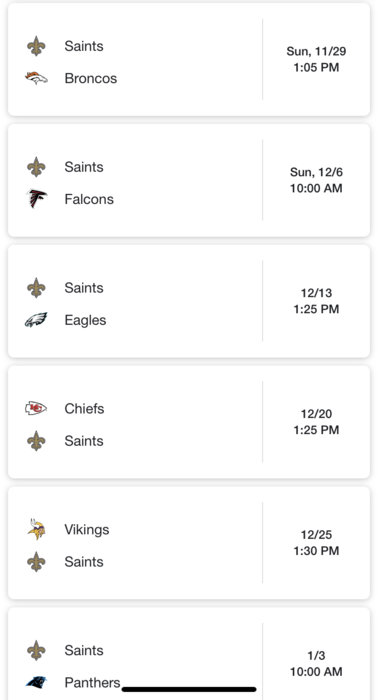Viewport: 378px width, 700px height.
Task: Open the Broncos team name link
Action: pos(91,78)
